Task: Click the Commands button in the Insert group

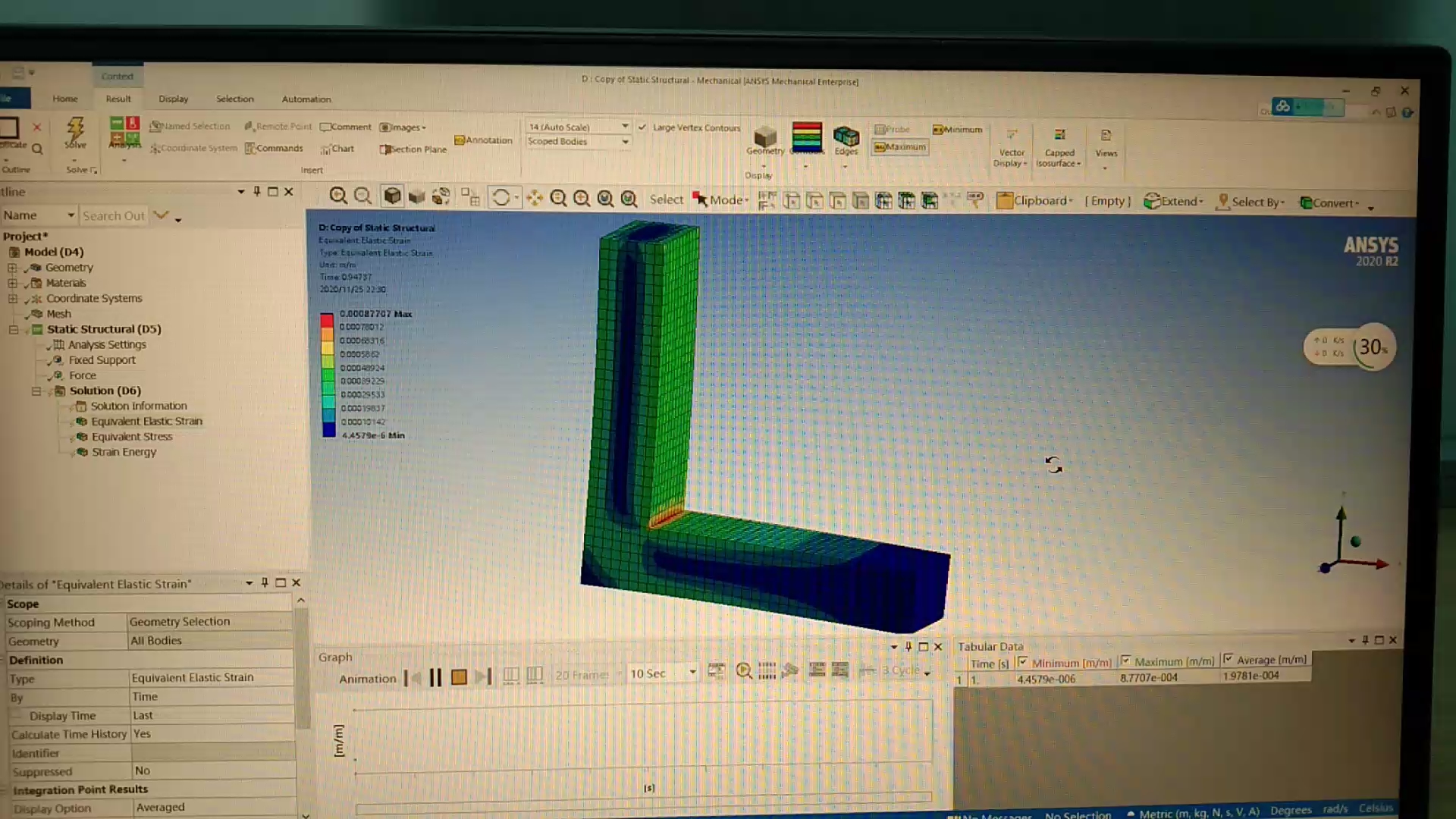Action: (x=274, y=148)
